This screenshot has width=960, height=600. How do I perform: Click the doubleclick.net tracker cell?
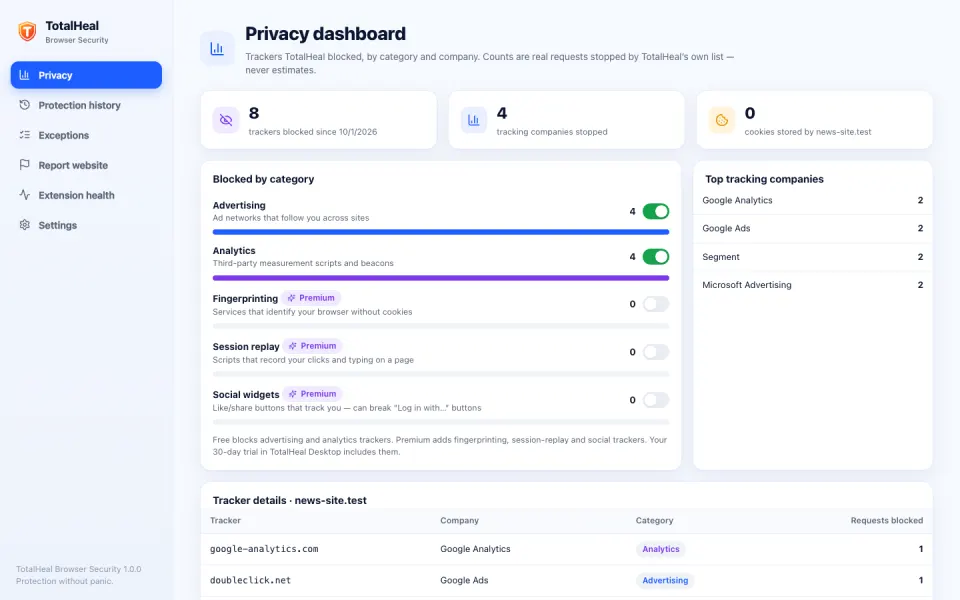pos(250,580)
